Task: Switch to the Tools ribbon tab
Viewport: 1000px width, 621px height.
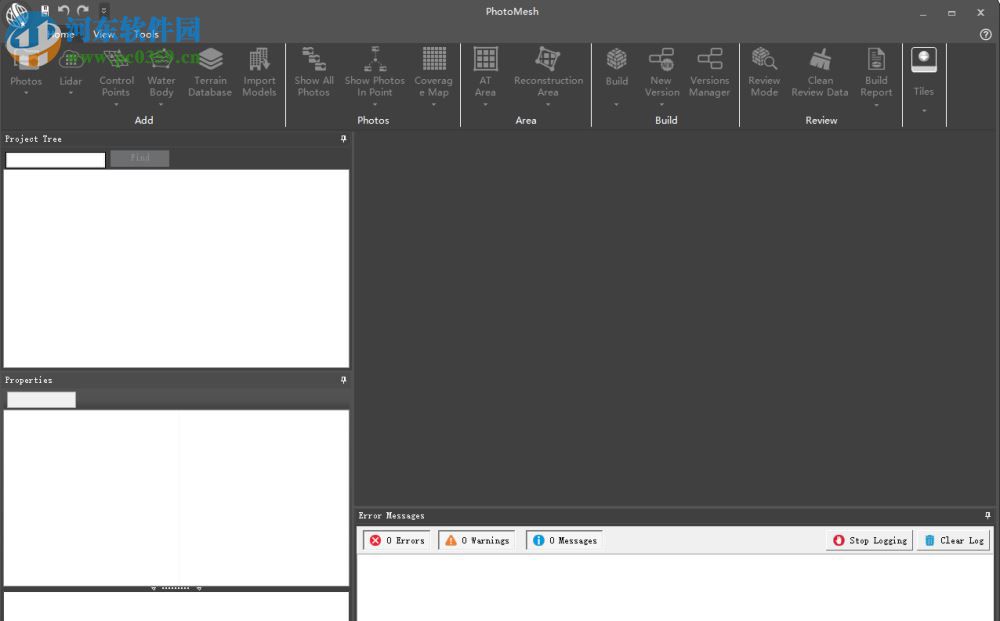Action: click(146, 33)
